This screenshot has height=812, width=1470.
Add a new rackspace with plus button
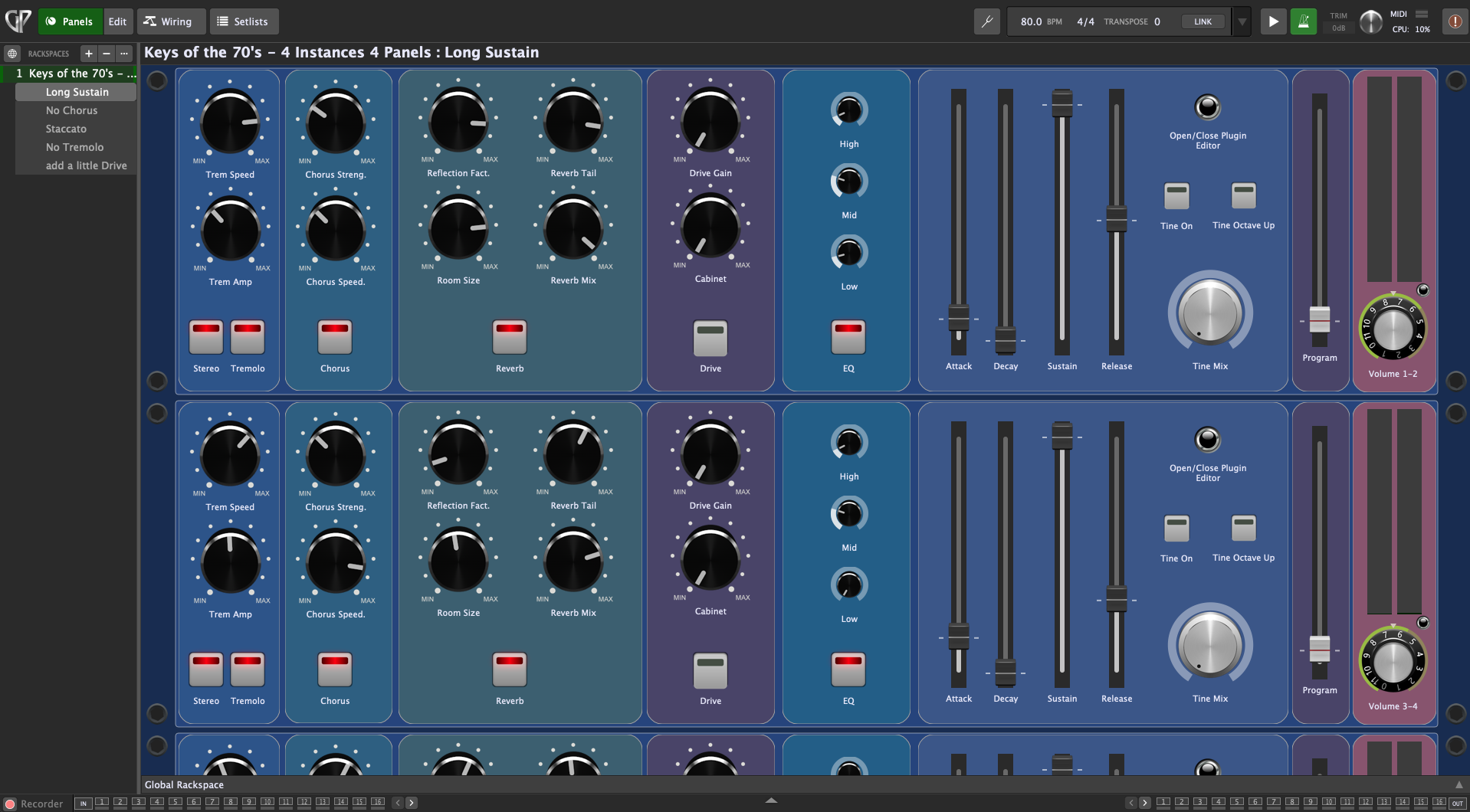(x=89, y=54)
